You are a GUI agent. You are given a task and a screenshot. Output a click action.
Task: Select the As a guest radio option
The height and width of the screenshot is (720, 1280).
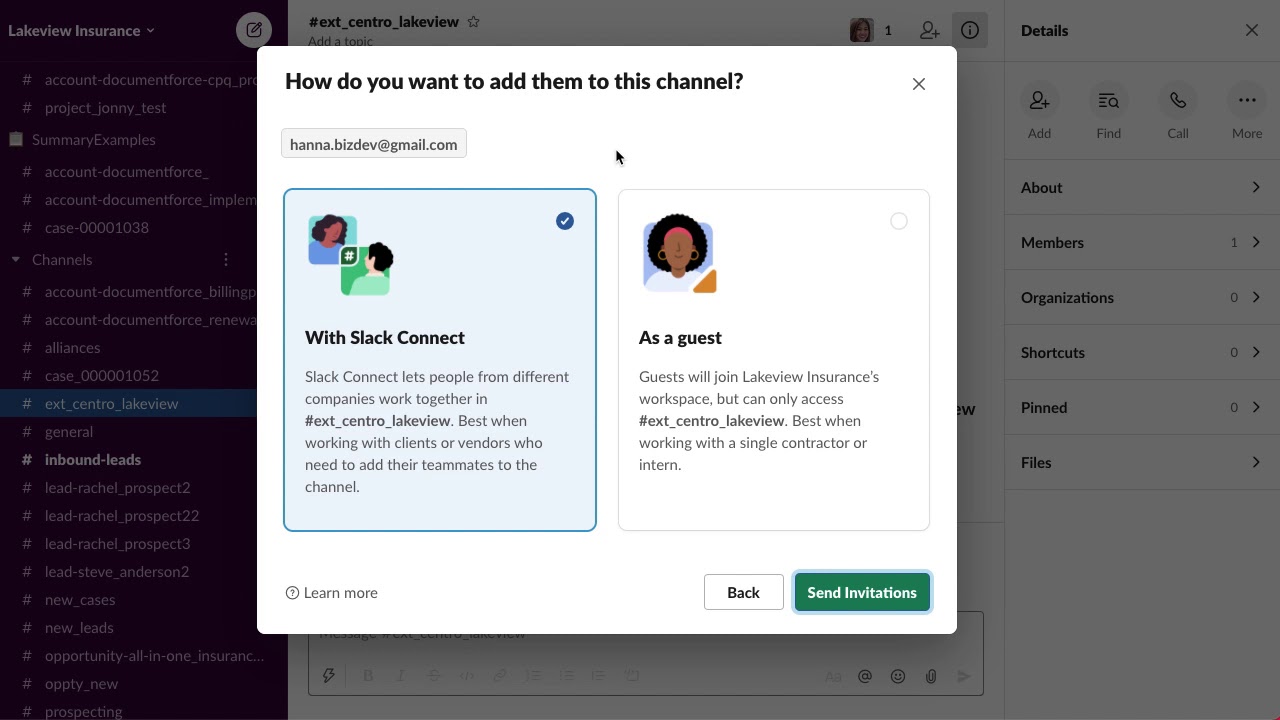click(899, 221)
